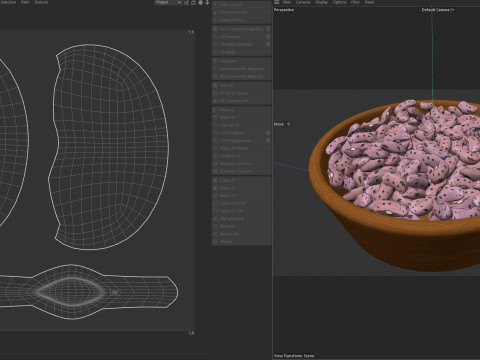Select UV Weld and Relax
The width and height of the screenshot is (480, 360).
click(x=239, y=44)
